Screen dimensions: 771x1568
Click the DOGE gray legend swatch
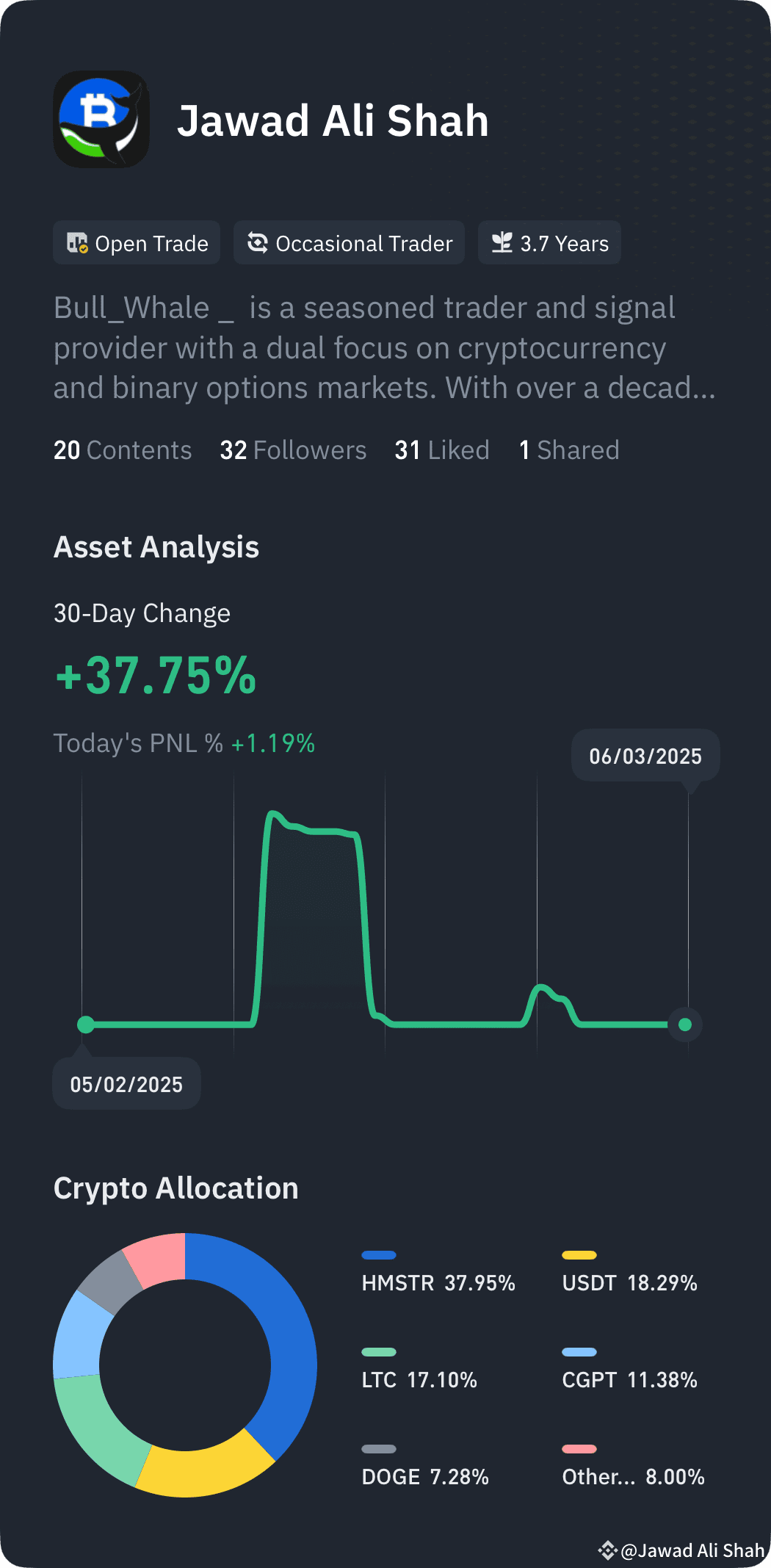click(x=379, y=1449)
